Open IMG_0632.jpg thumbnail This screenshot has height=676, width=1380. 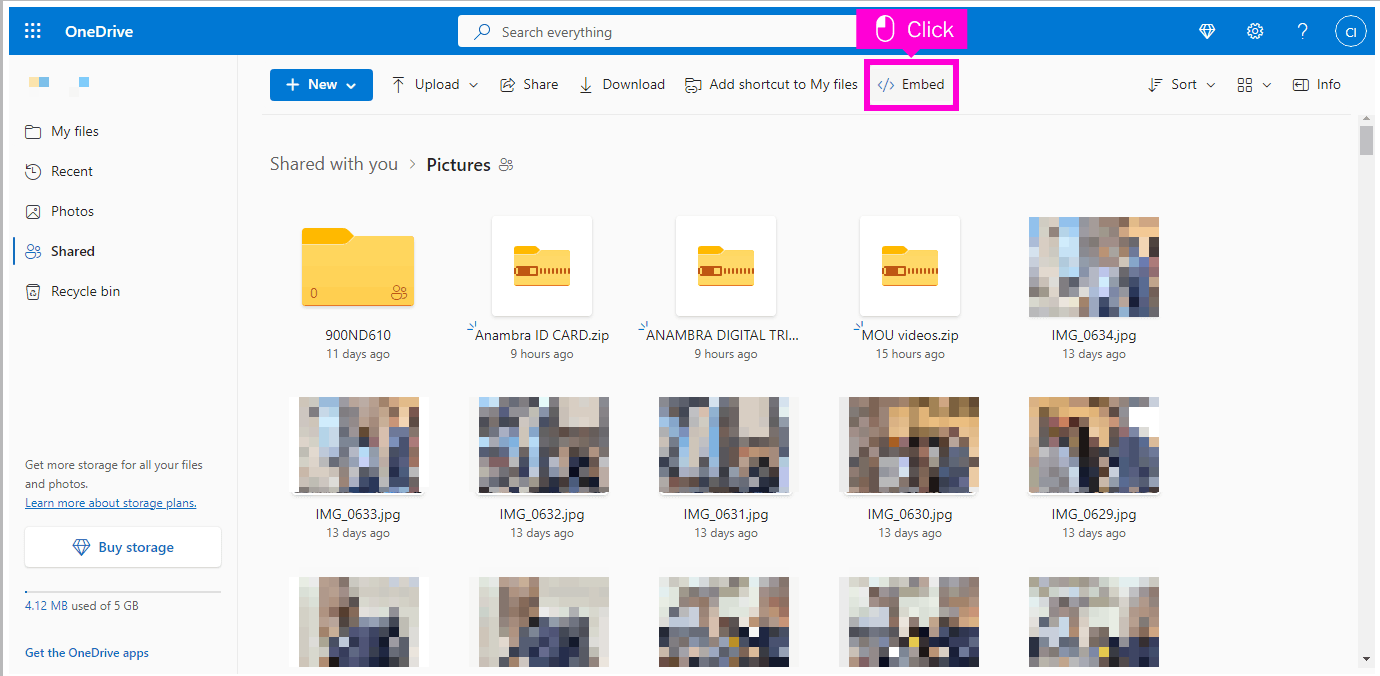pos(542,445)
